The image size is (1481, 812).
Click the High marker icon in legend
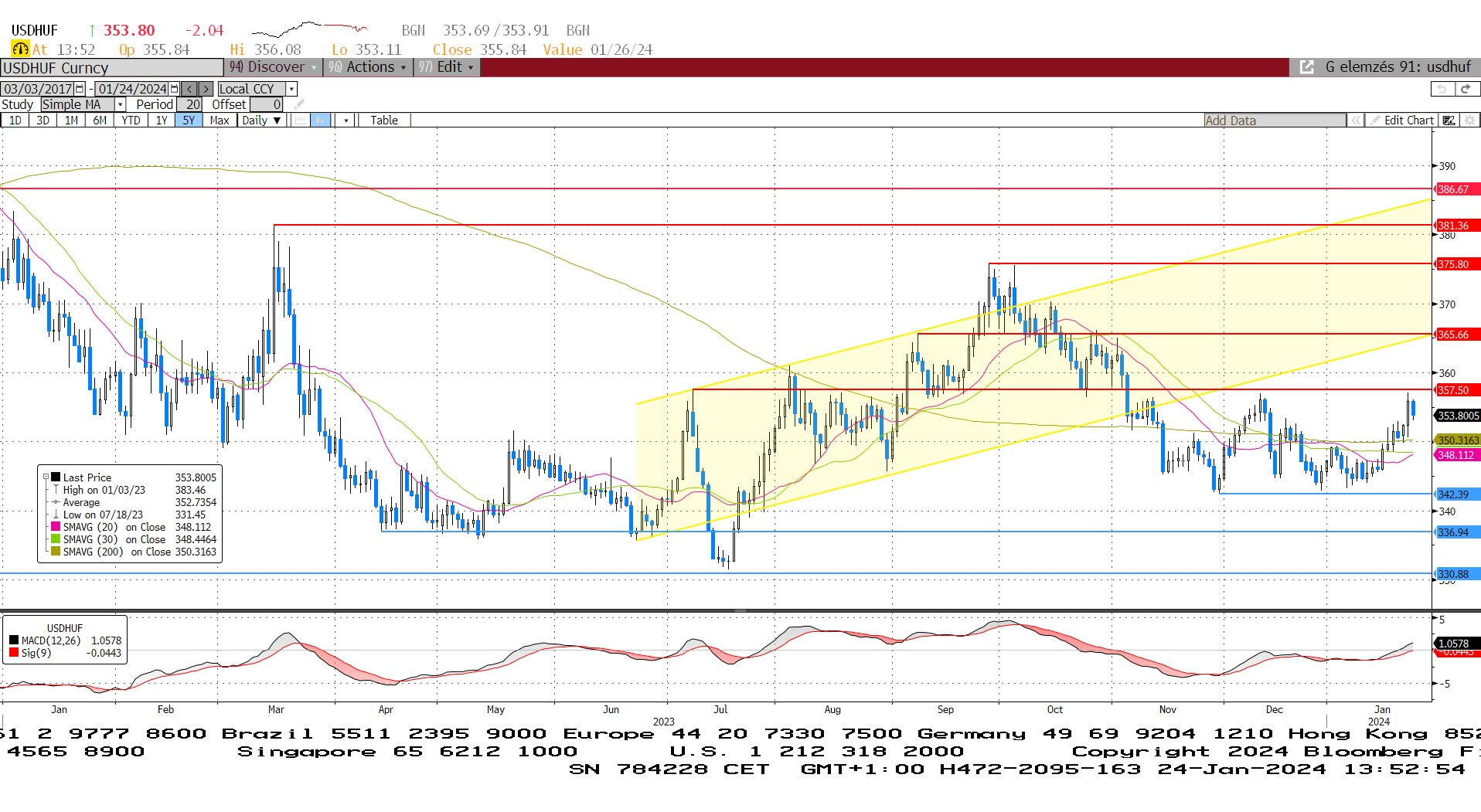56,490
